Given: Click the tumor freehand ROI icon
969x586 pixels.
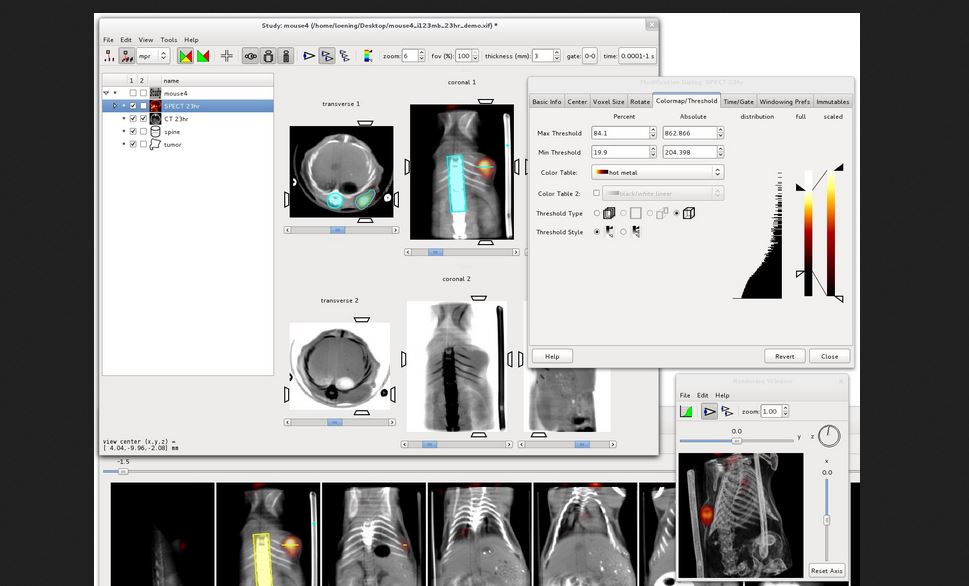Looking at the screenshot, I should [x=155, y=144].
